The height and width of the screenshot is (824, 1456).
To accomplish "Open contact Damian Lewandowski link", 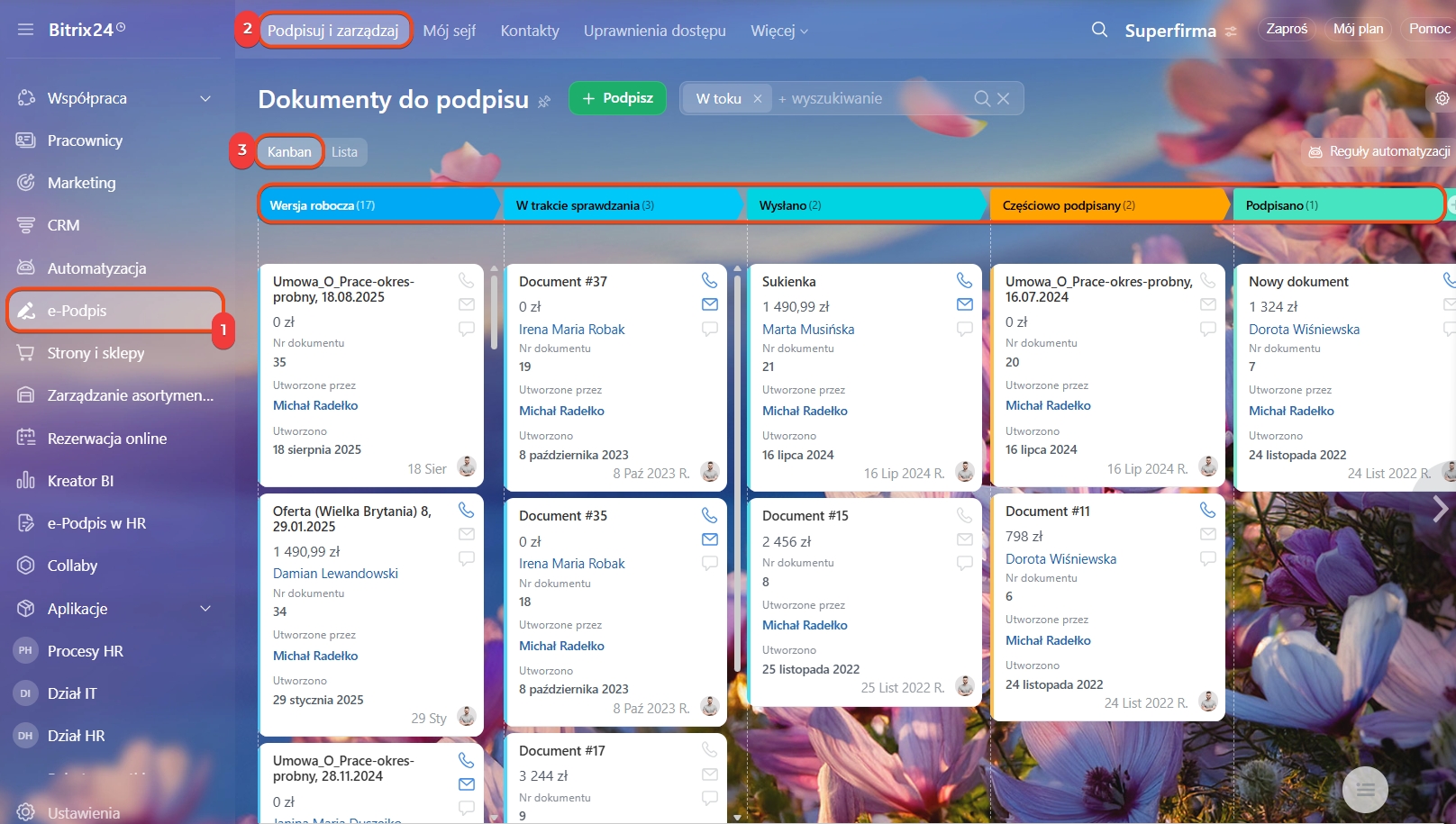I will (x=335, y=574).
